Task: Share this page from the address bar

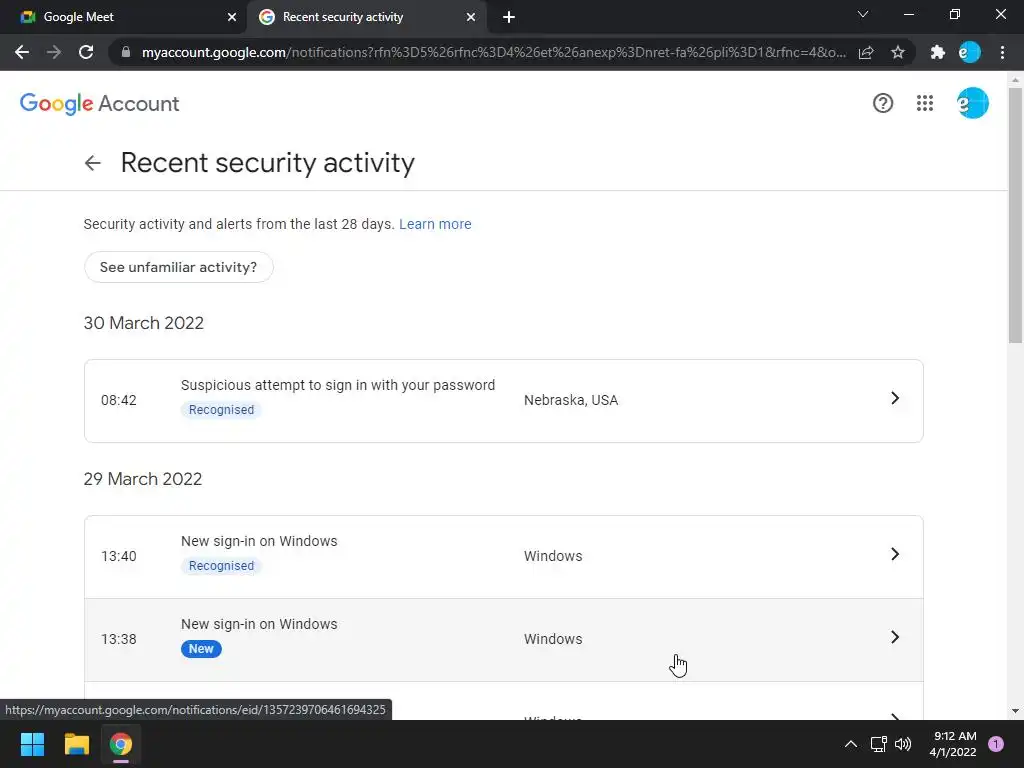Action: [866, 52]
